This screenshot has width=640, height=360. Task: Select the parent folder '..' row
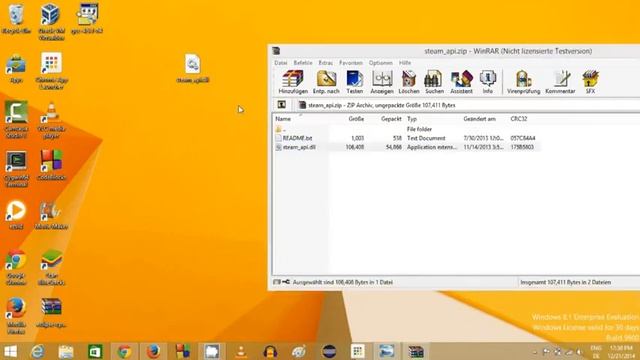(x=407, y=129)
